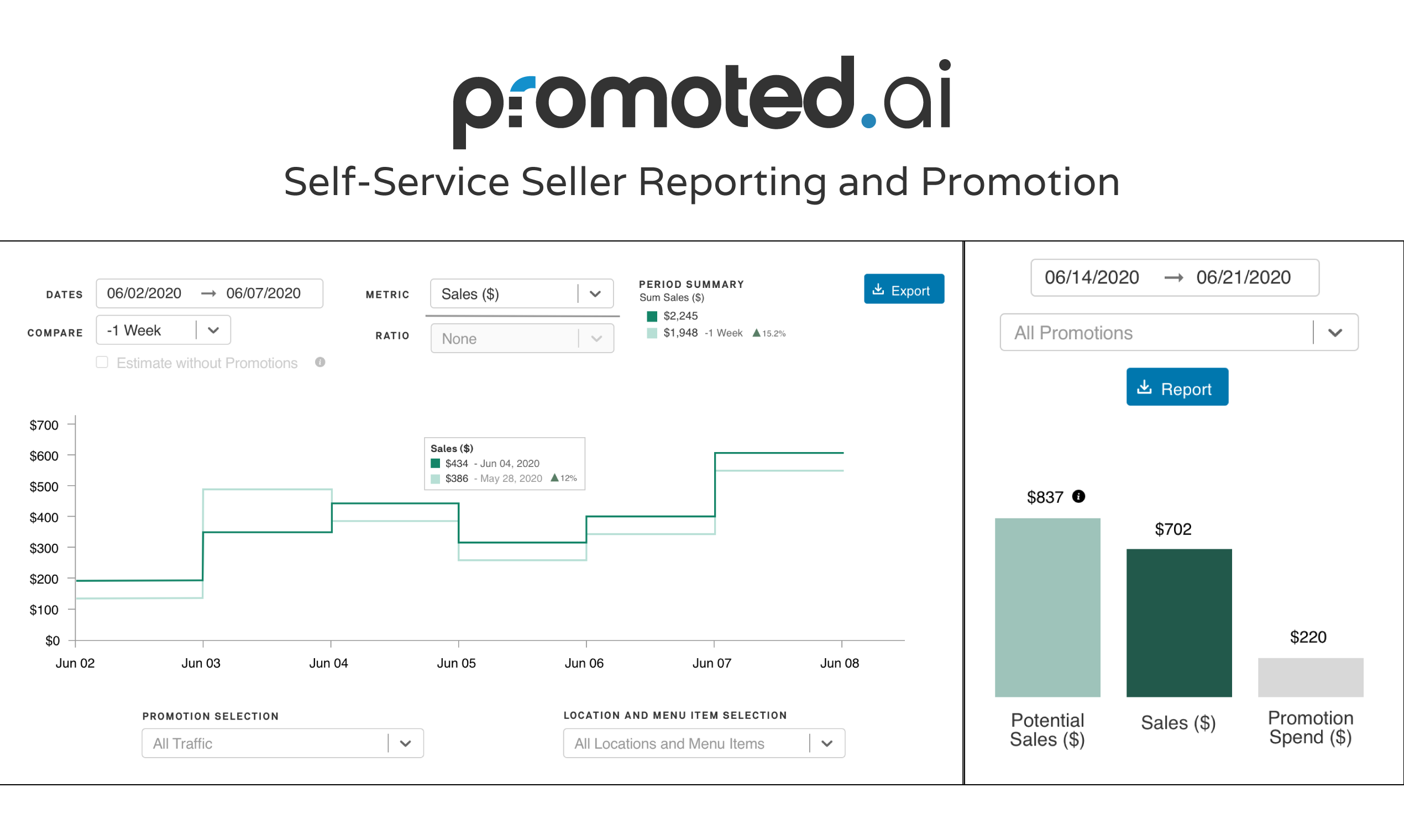Click the download icon inside the Export button
Viewport: 1404px width, 840px height.
pyautogui.click(x=879, y=289)
